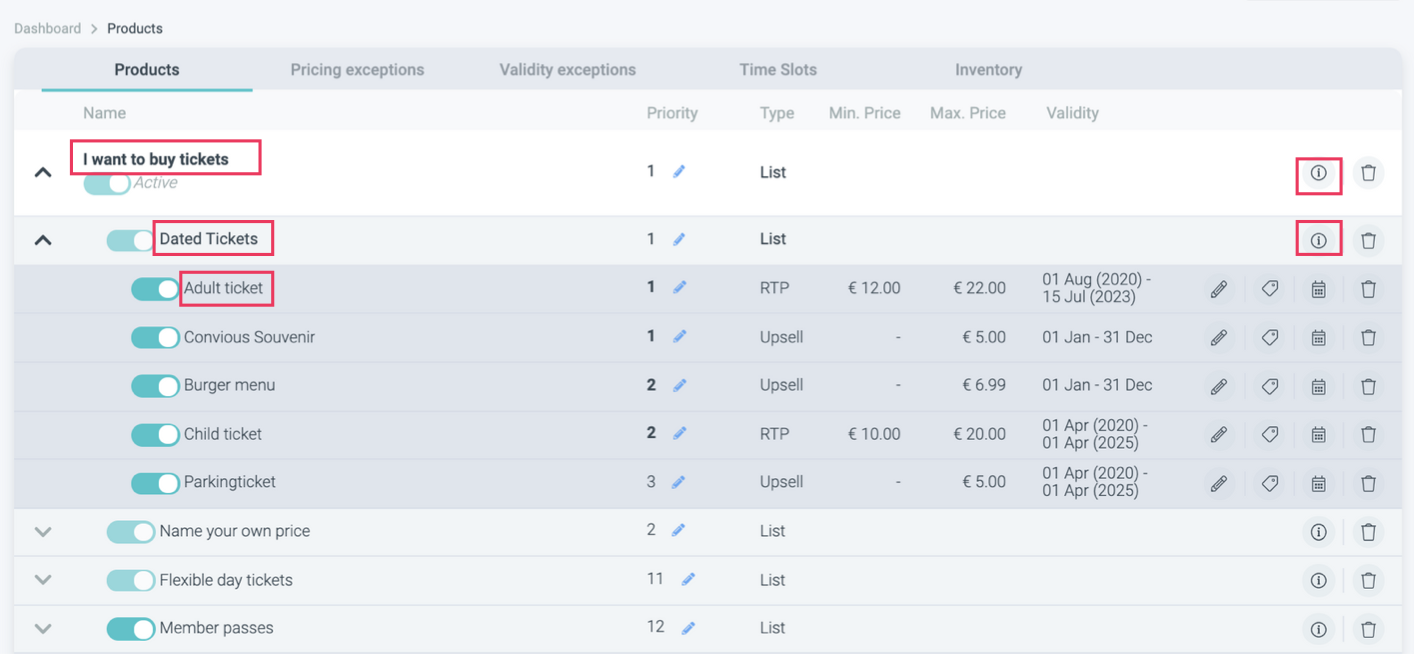
Task: Open the Inventory tab
Action: click(988, 70)
